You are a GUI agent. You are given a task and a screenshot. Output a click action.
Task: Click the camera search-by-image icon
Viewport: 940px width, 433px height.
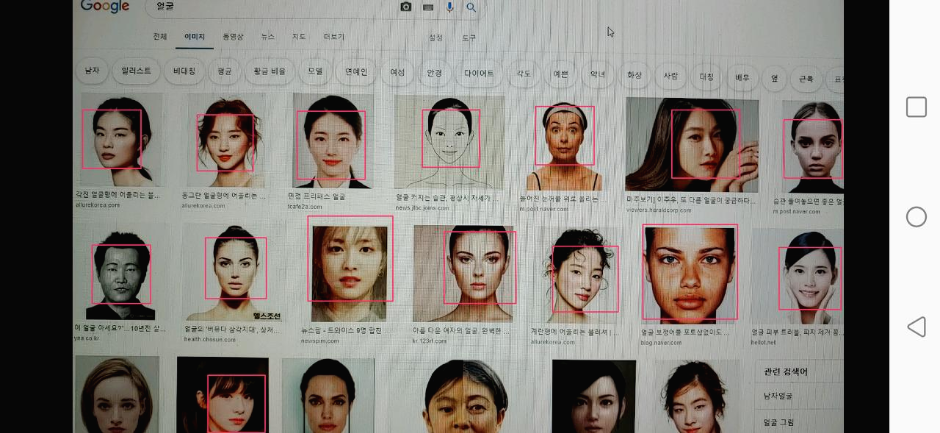406,7
